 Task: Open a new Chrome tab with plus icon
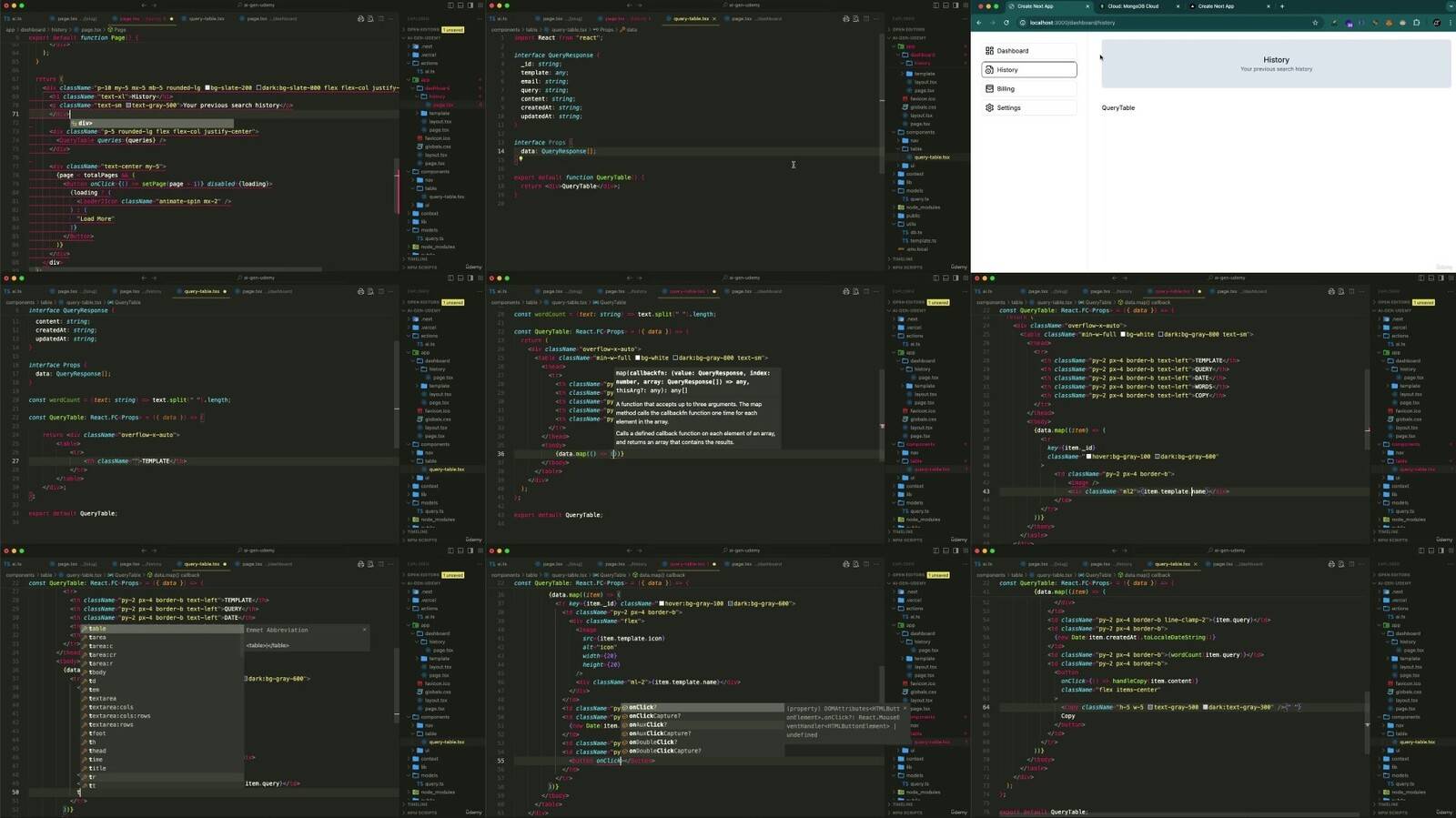[x=1282, y=6]
